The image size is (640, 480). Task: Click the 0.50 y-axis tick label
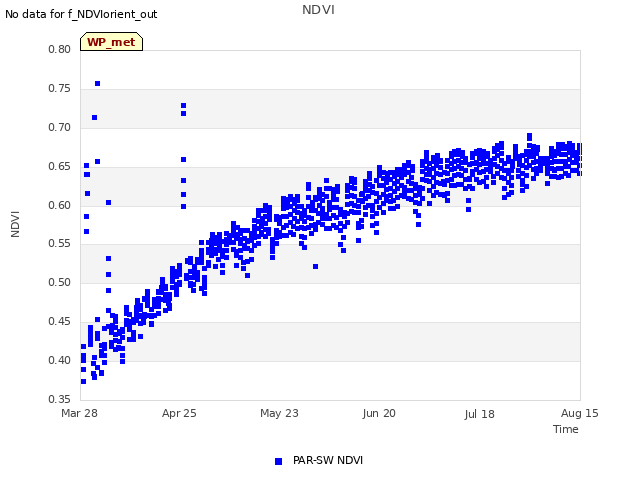pyautogui.click(x=60, y=282)
